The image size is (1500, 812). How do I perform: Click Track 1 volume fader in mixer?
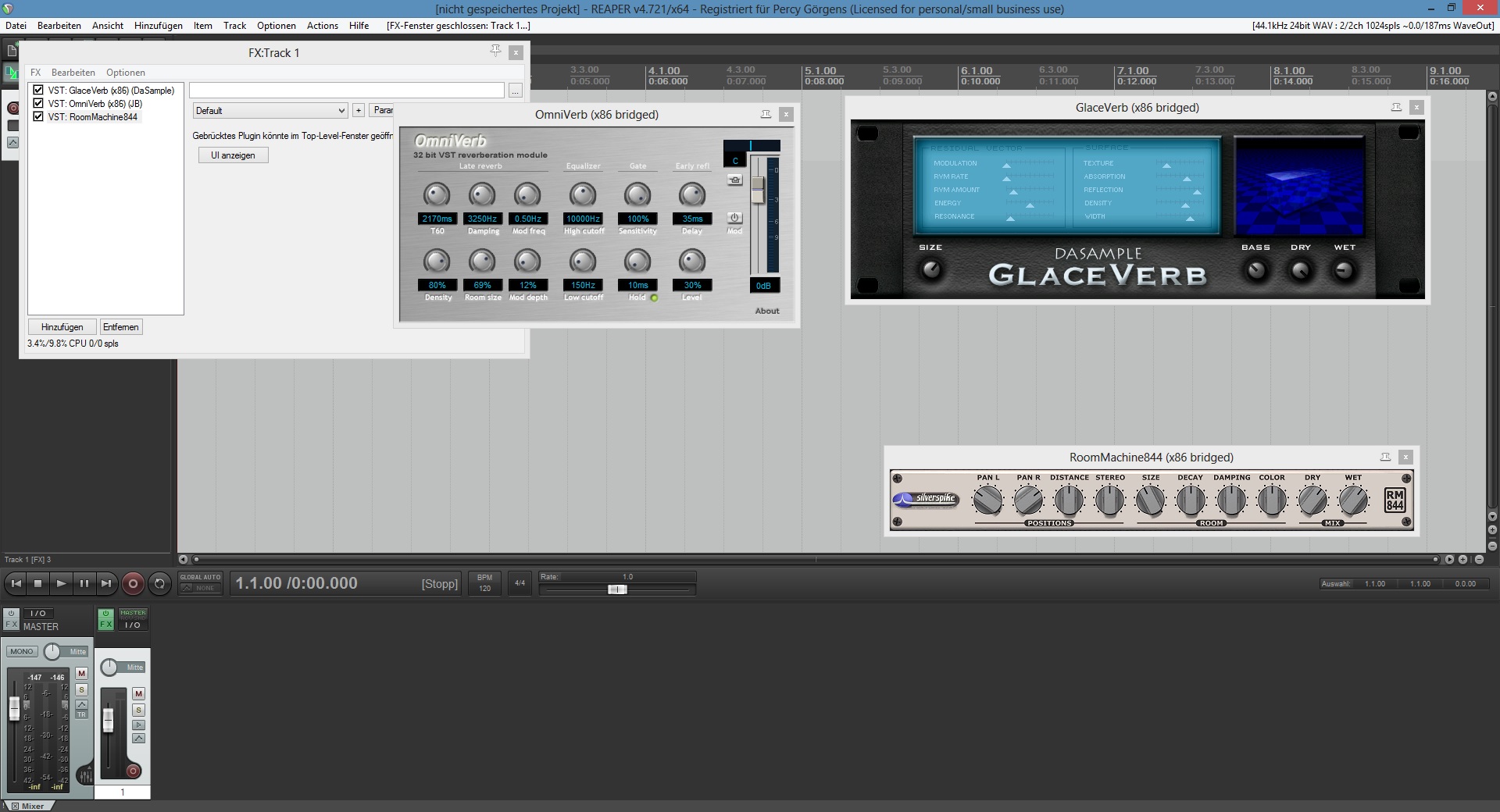[109, 720]
